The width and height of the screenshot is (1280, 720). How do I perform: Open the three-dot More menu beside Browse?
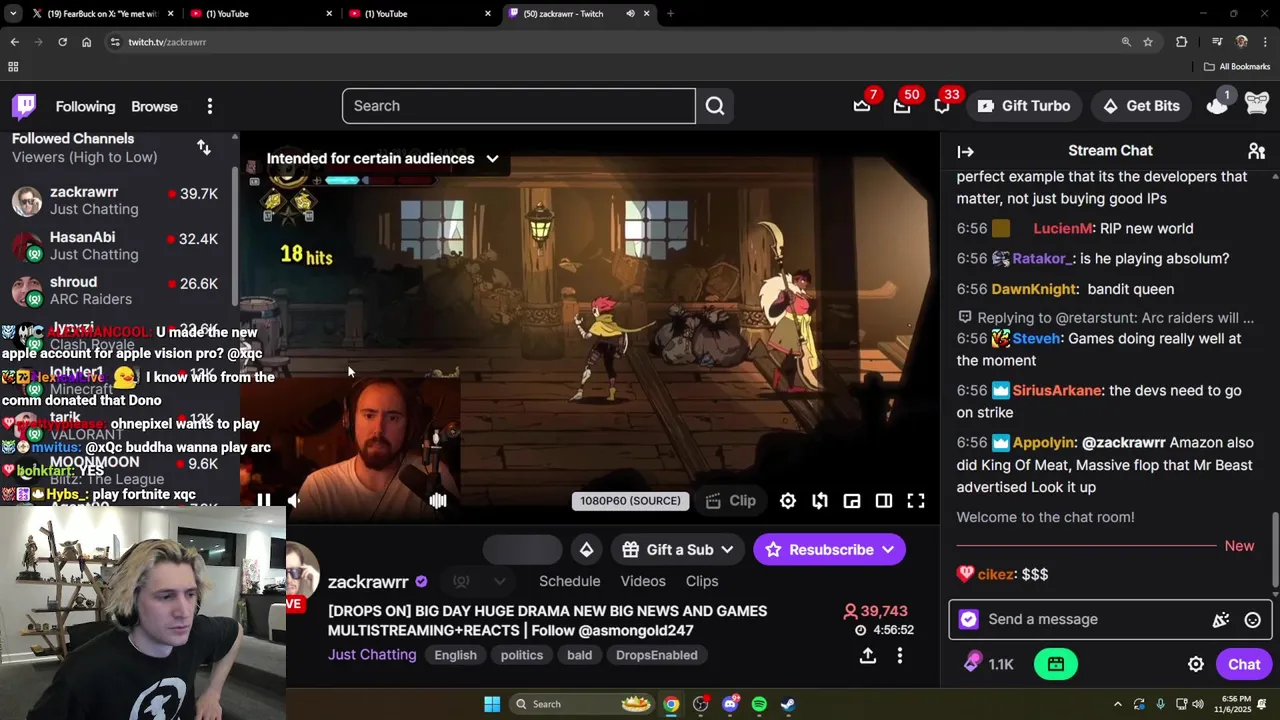point(209,106)
